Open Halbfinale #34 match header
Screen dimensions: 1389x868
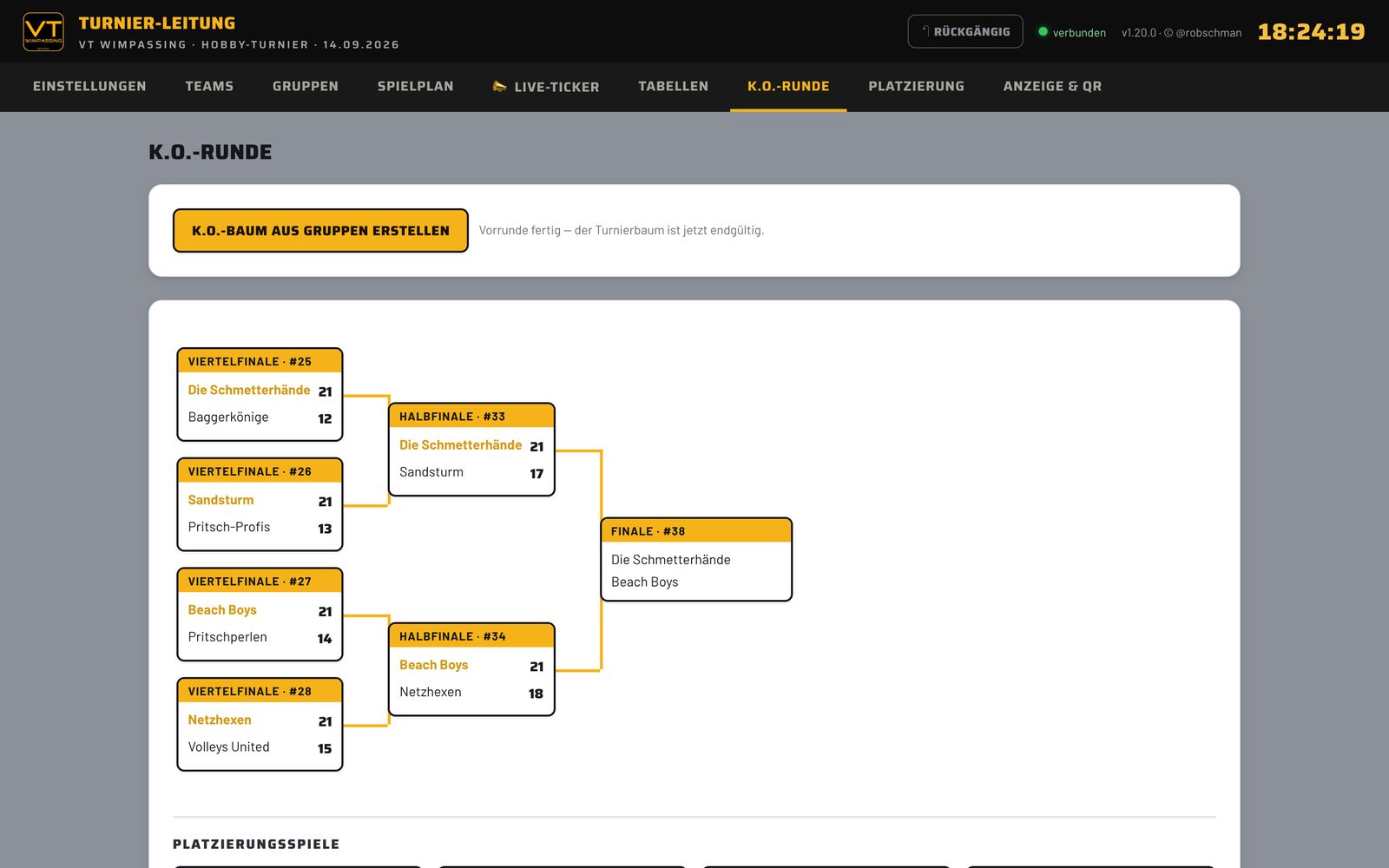click(x=471, y=636)
